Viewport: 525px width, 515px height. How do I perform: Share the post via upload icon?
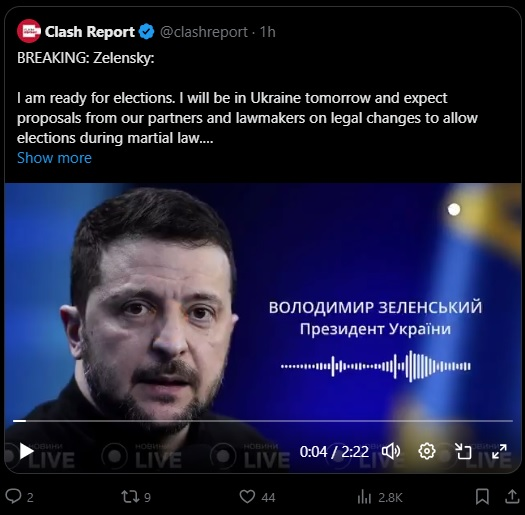pyautogui.click(x=512, y=496)
